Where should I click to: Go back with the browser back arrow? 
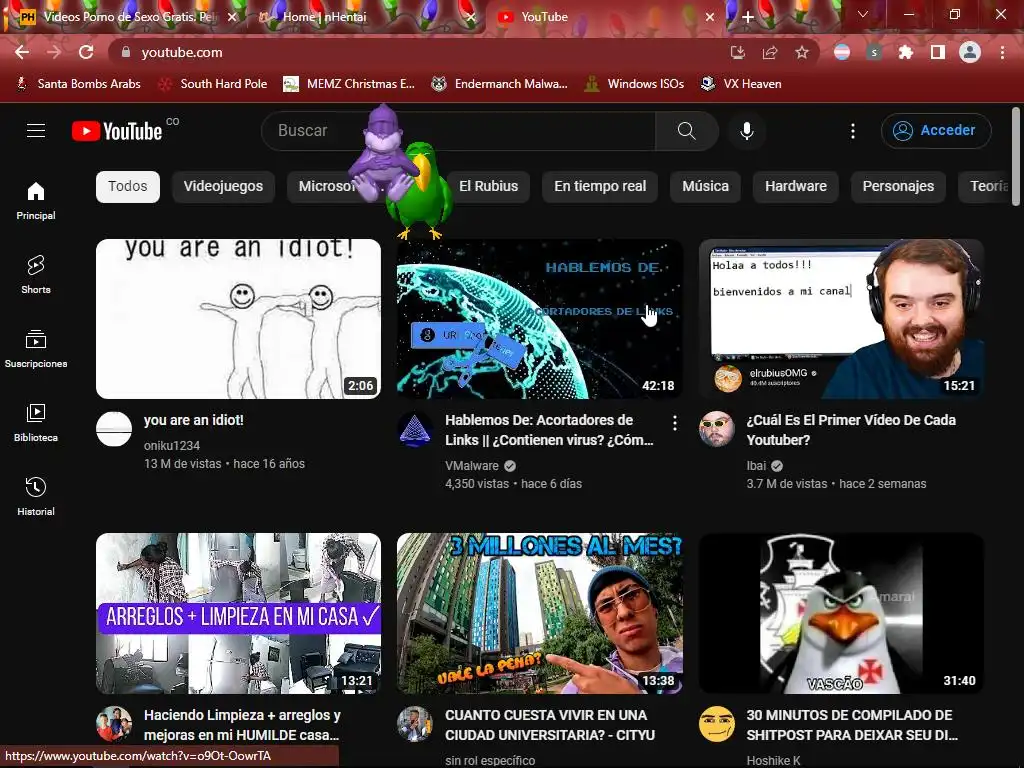click(x=22, y=52)
